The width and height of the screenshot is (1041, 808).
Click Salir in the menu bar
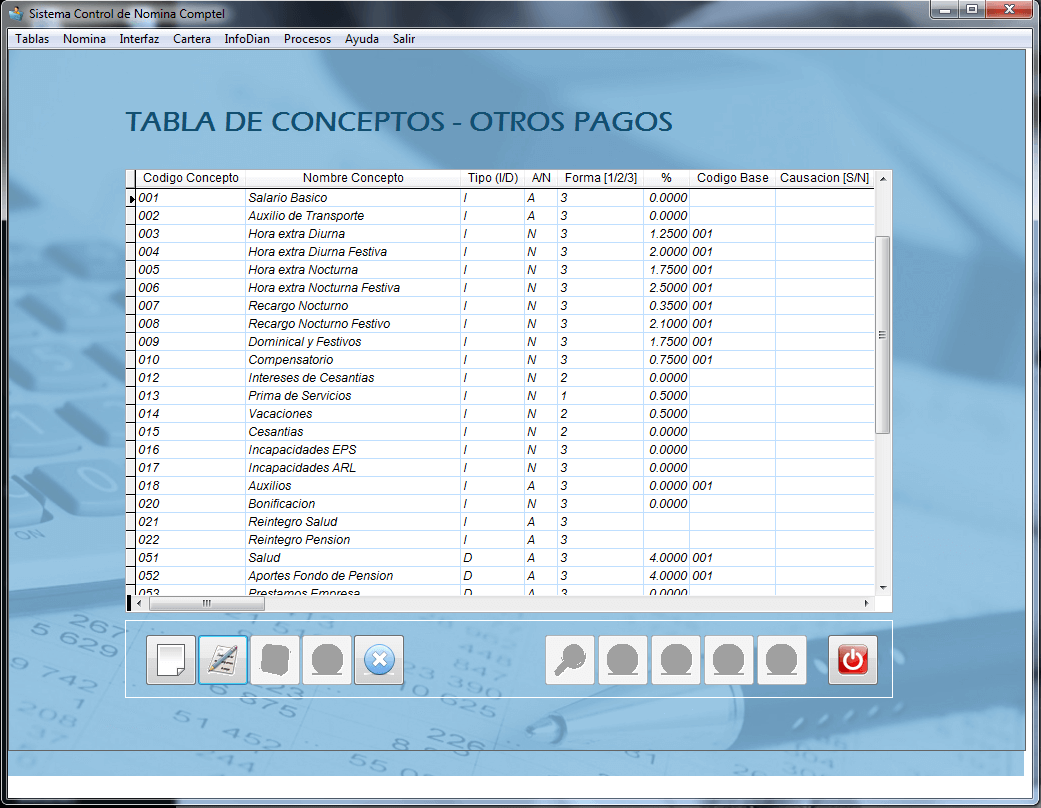click(x=404, y=39)
